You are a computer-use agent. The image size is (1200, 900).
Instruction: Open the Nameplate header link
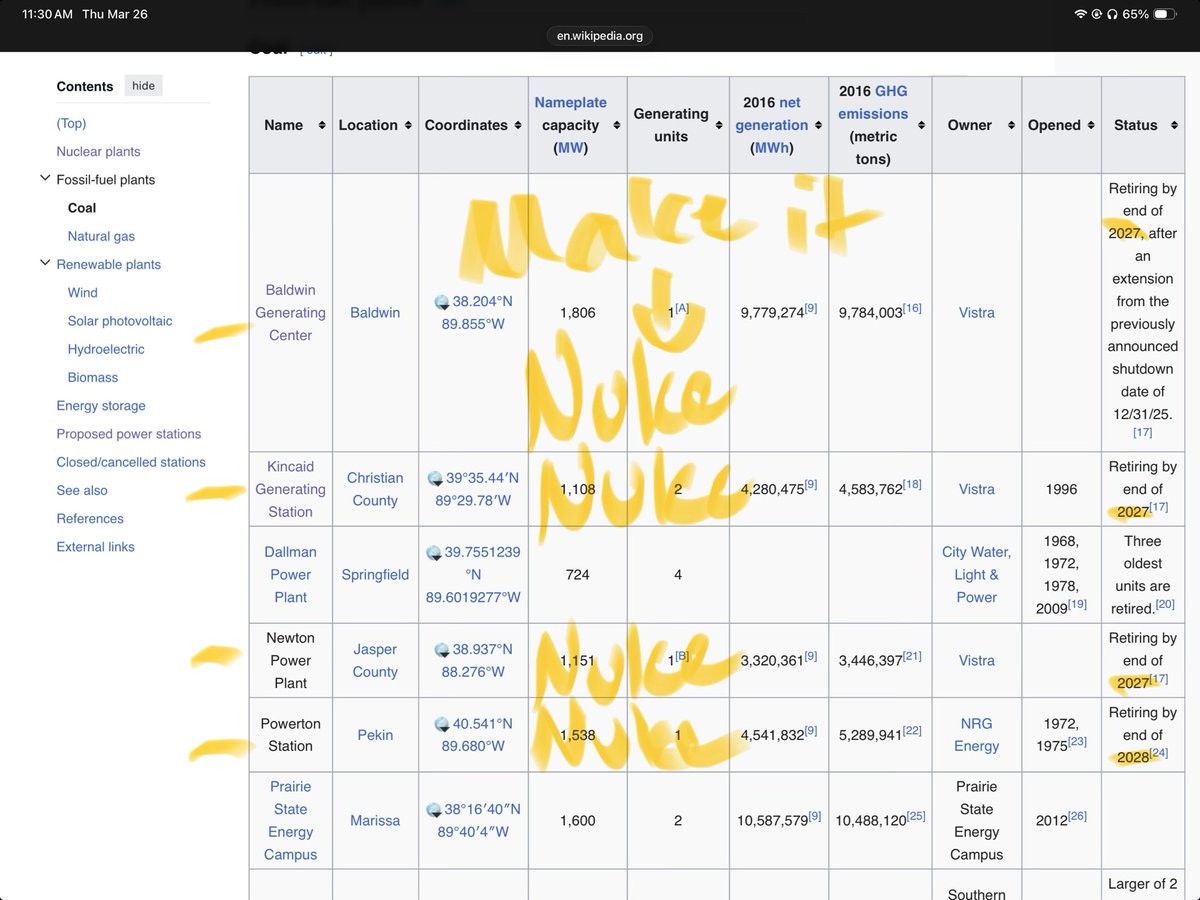tap(570, 102)
